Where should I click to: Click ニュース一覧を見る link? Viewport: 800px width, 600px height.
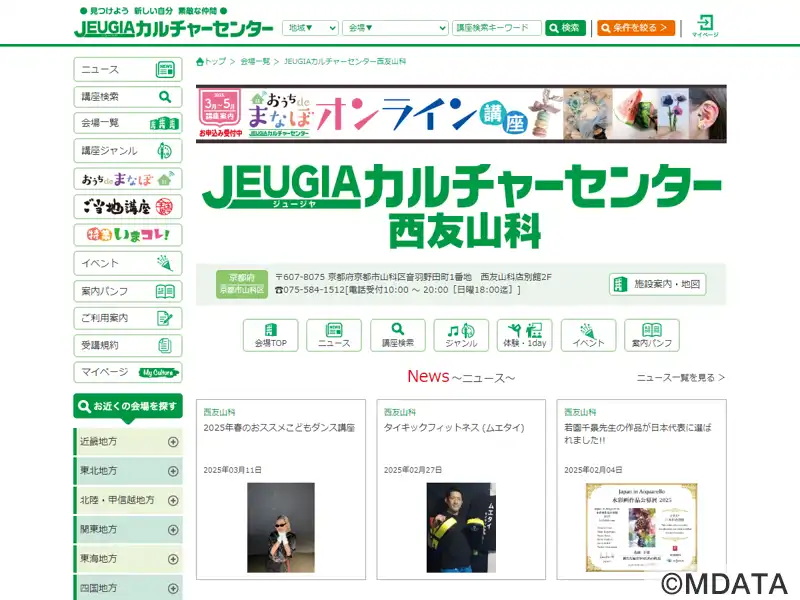click(x=681, y=378)
